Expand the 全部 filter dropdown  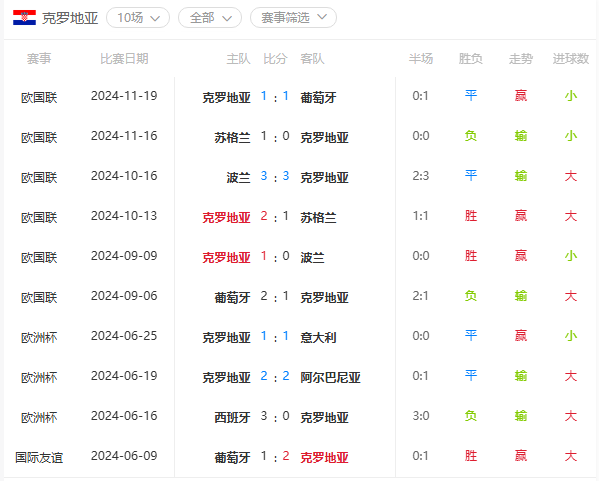(210, 18)
